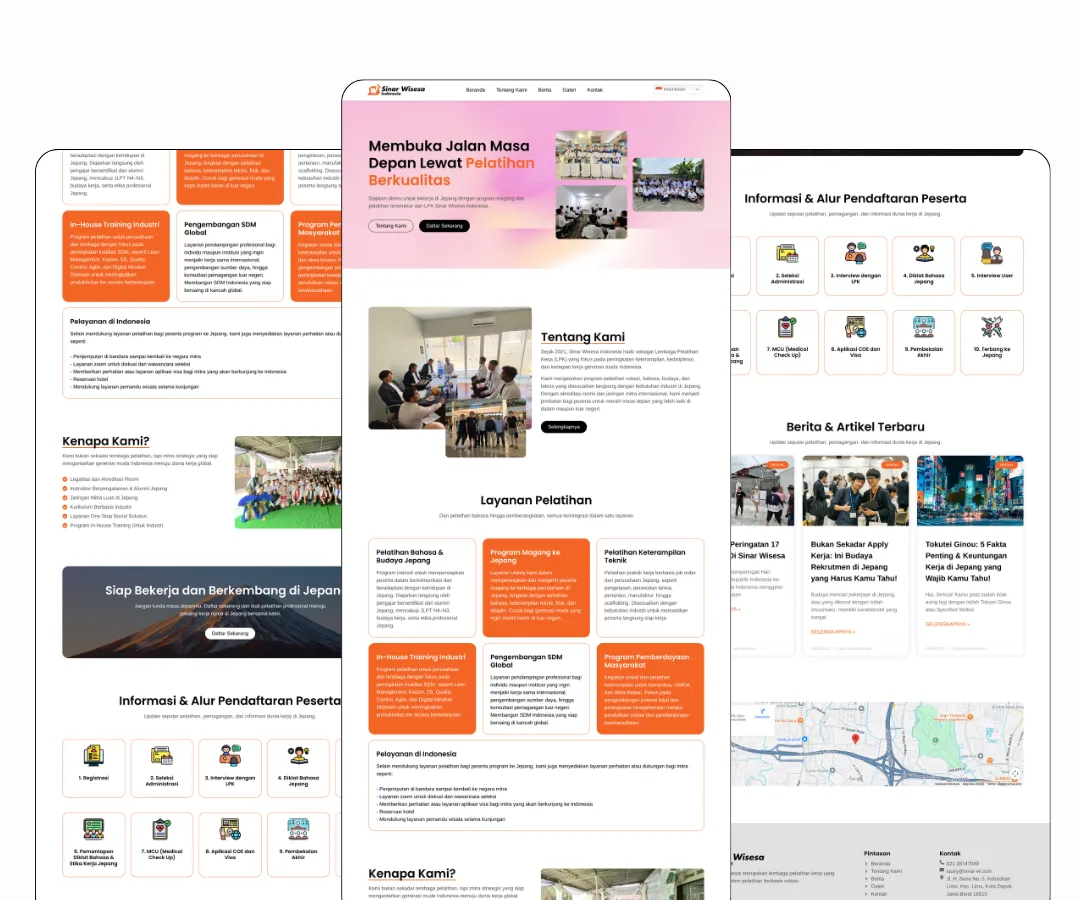Click the Pemantapan Diklat Bahasa step icon

93,829
